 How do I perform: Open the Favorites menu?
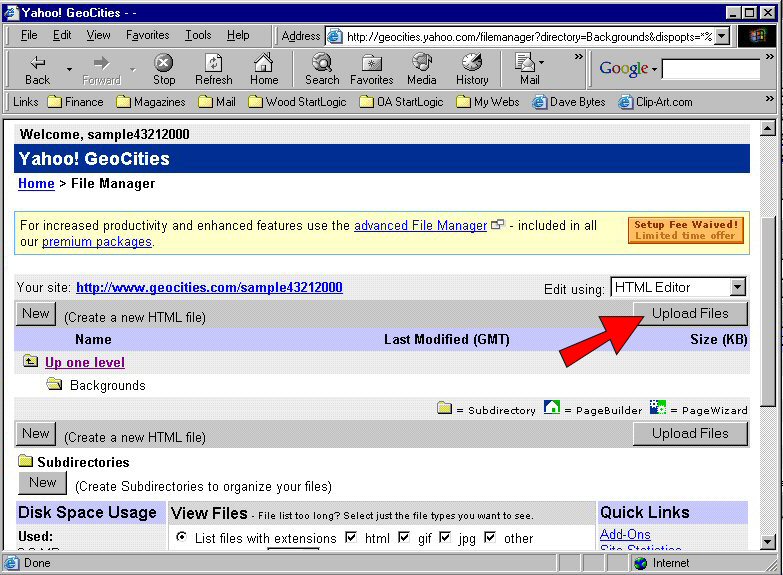coord(147,35)
